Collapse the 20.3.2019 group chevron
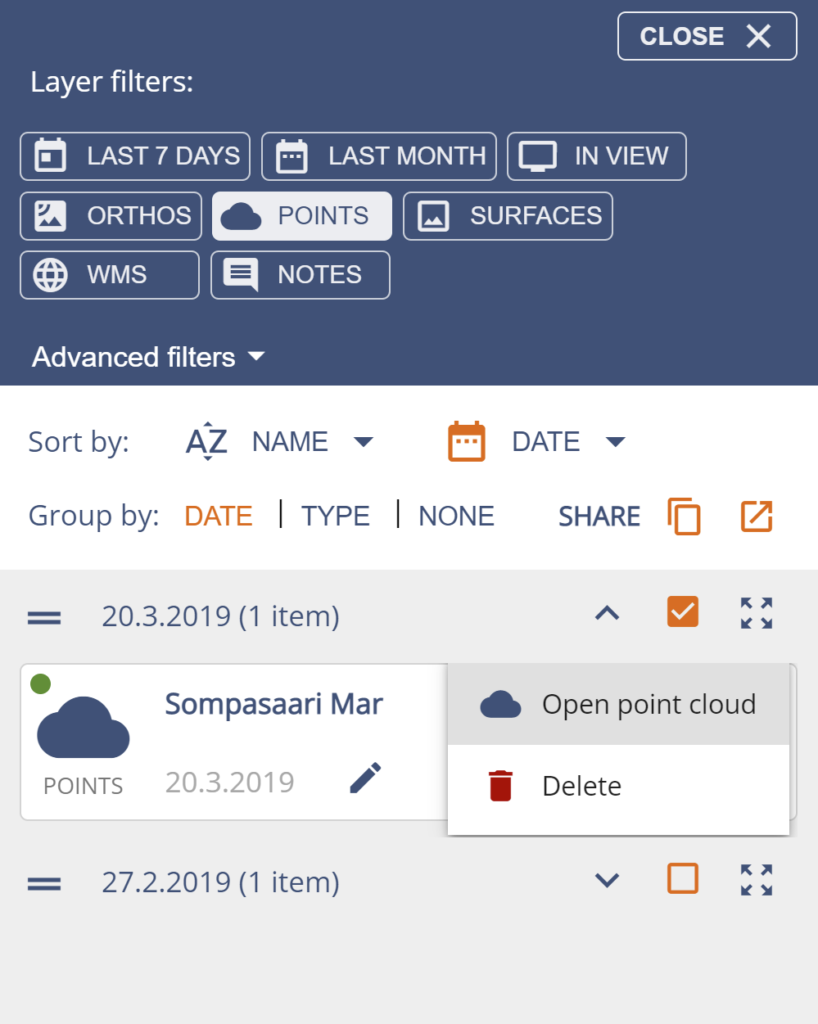 607,613
